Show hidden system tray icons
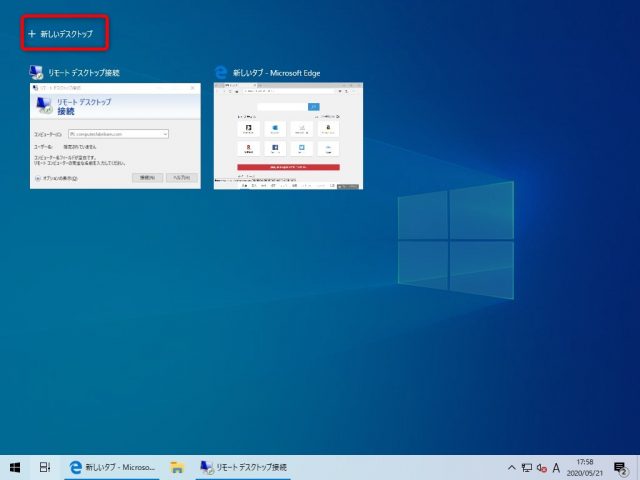 point(511,468)
